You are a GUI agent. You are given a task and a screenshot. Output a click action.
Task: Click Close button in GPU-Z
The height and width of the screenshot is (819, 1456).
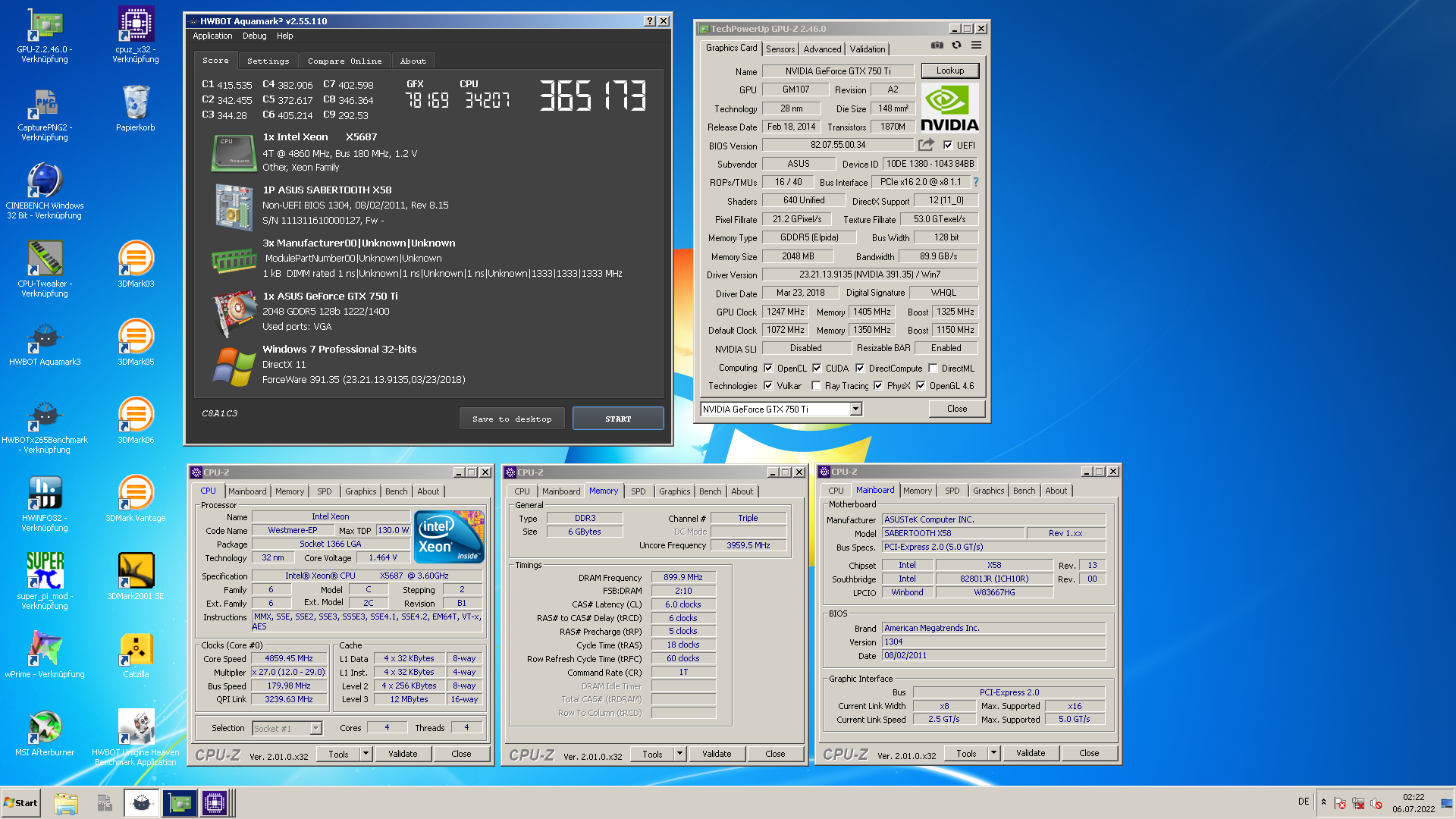(x=957, y=409)
